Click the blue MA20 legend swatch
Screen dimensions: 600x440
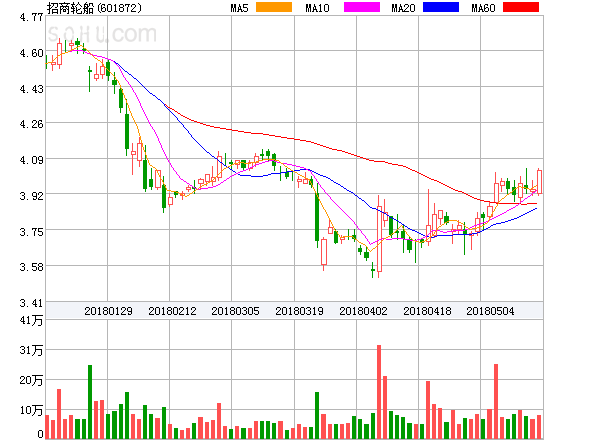441,7
